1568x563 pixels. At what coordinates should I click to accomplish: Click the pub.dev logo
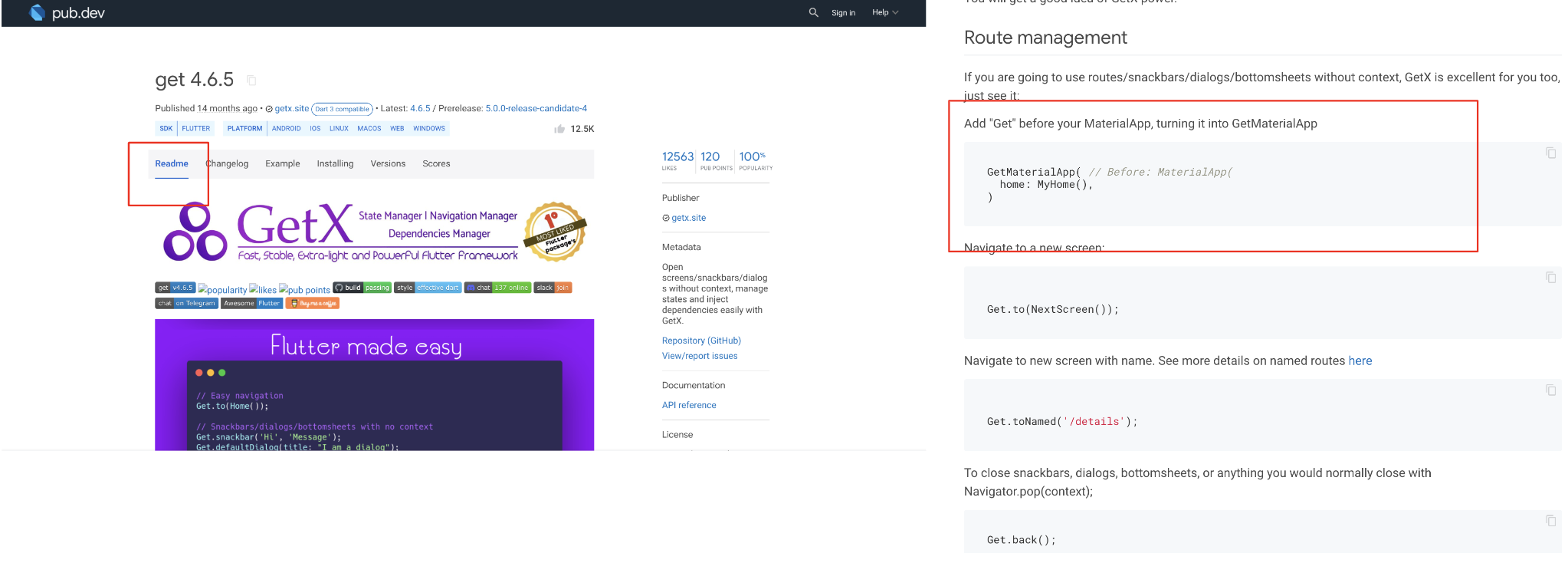67,13
